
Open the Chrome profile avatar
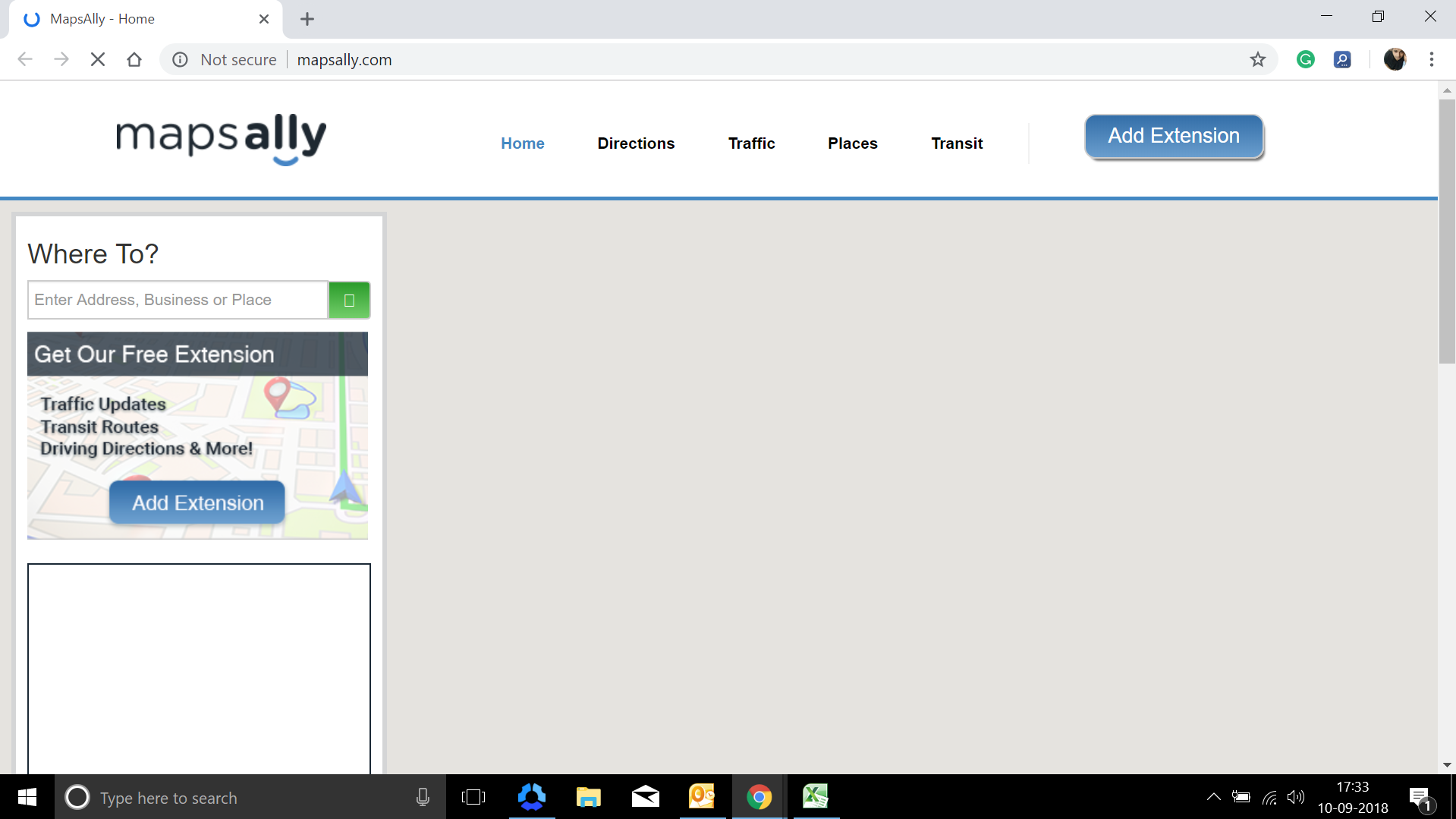click(1394, 60)
